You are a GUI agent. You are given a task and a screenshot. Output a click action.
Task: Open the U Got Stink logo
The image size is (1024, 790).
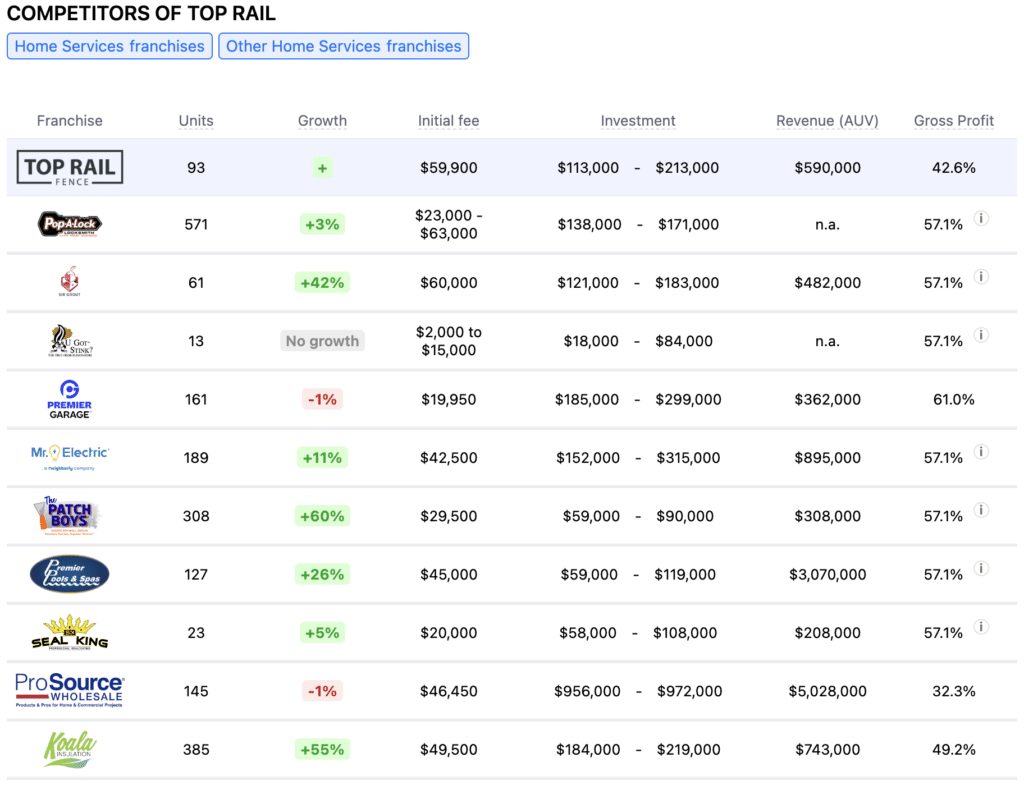[x=70, y=340]
